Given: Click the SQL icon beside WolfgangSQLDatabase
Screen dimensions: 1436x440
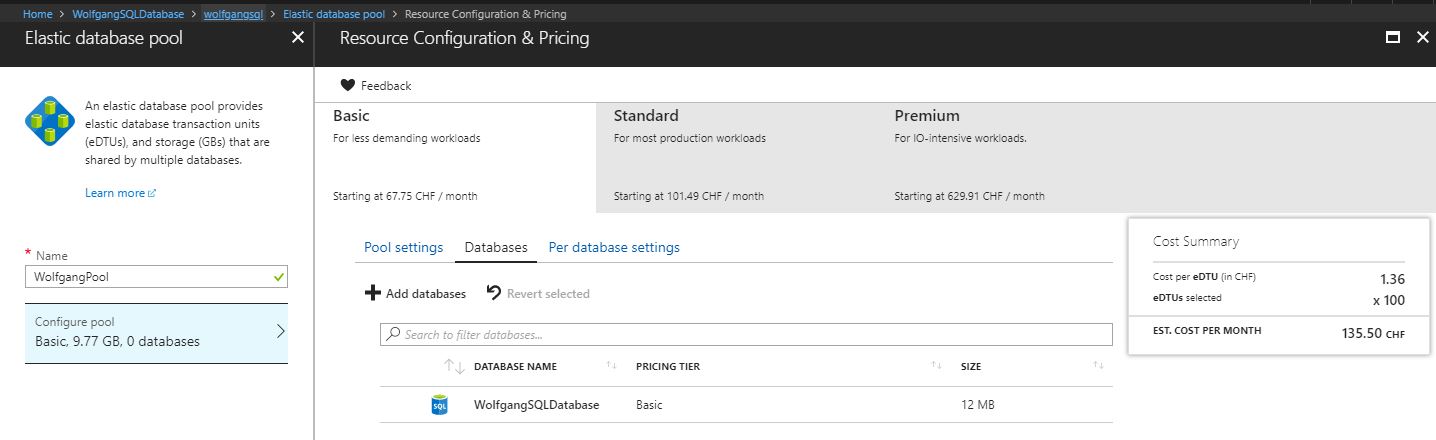Looking at the screenshot, I should pyautogui.click(x=440, y=405).
